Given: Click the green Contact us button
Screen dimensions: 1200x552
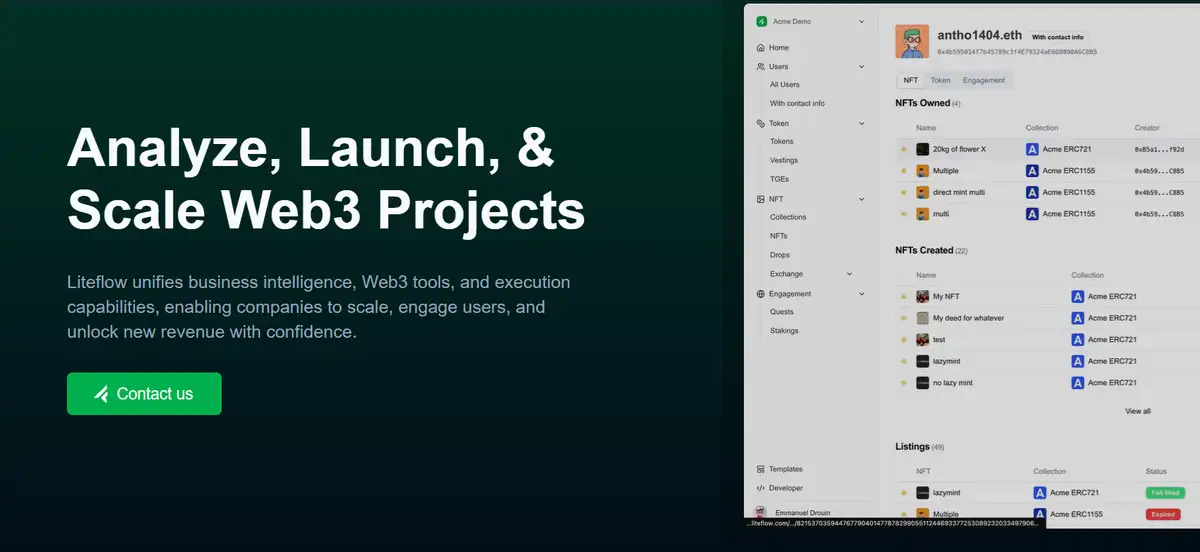Looking at the screenshot, I should 144,394.
